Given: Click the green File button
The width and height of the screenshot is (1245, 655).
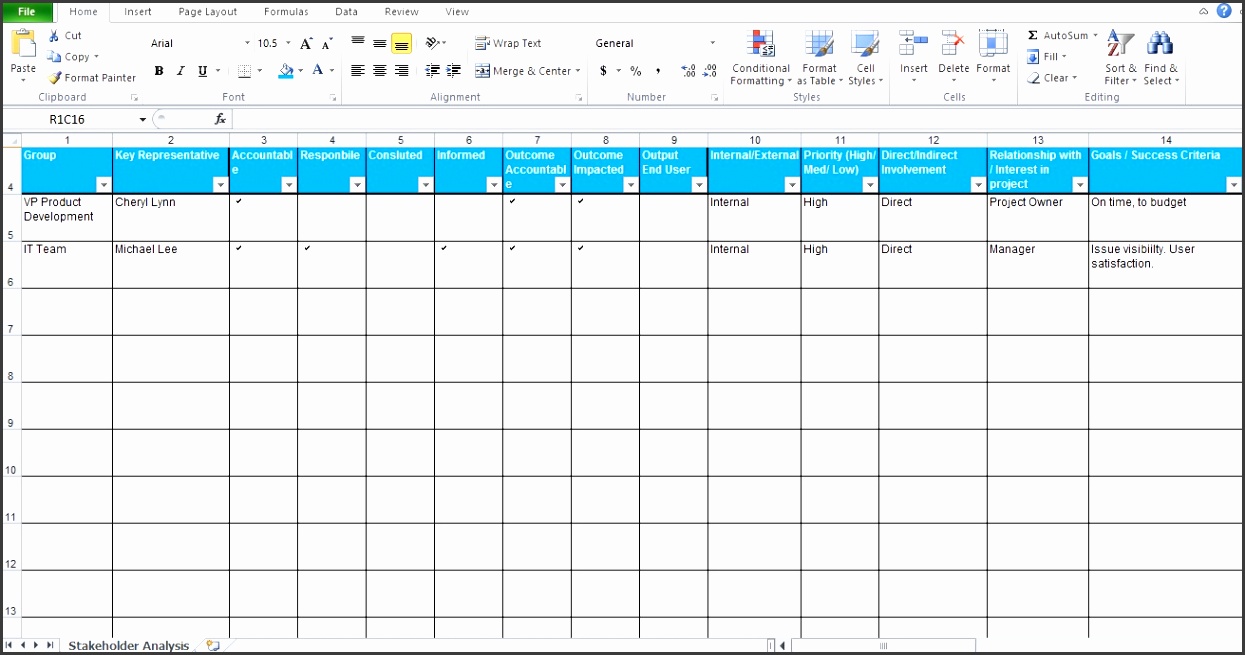Looking at the screenshot, I should [27, 12].
